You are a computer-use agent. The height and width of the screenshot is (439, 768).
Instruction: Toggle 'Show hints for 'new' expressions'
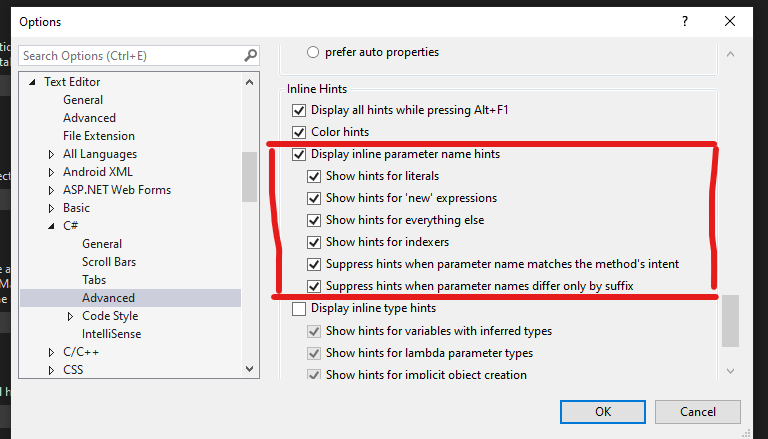click(313, 198)
